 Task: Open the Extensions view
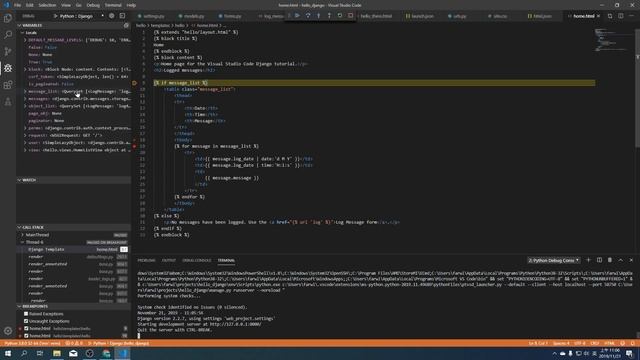click(8, 85)
